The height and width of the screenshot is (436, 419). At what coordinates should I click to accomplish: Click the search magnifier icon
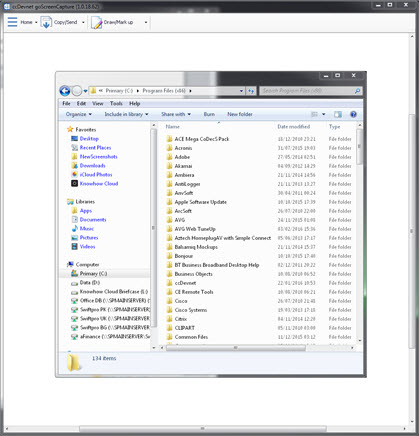pyautogui.click(x=357, y=91)
